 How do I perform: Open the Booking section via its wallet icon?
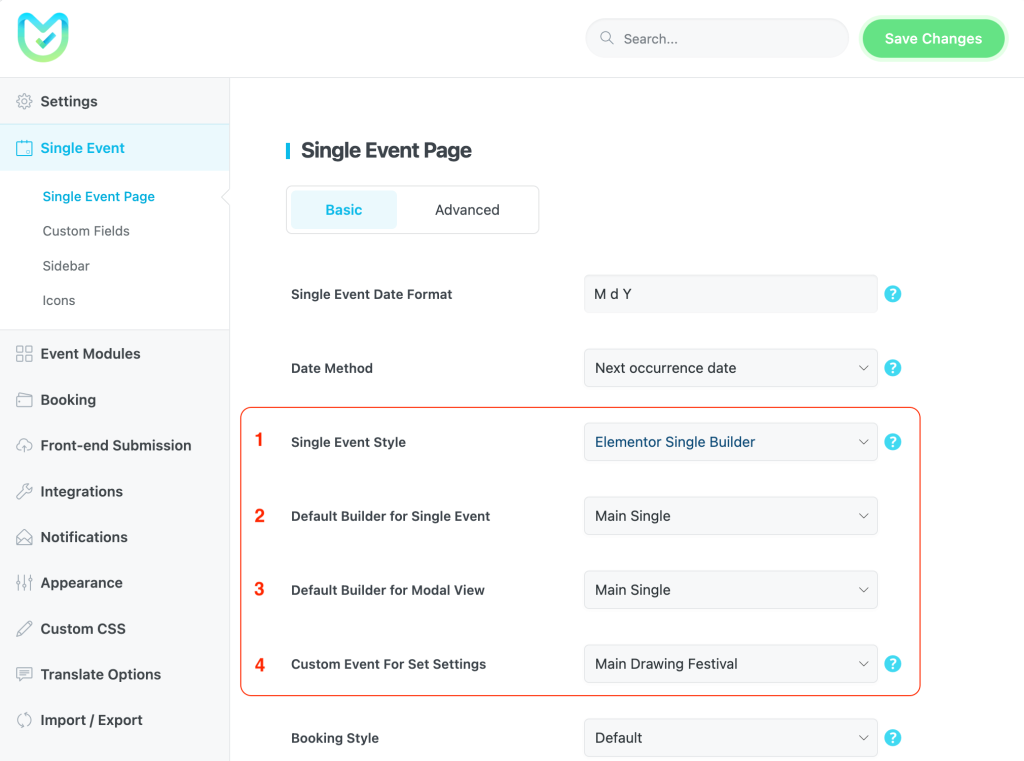(x=22, y=399)
